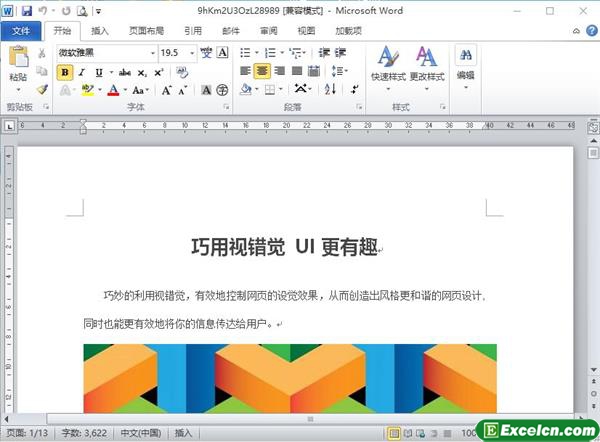Click the Word Help question mark icon
Screen dimensions: 600x442
(x=592, y=31)
